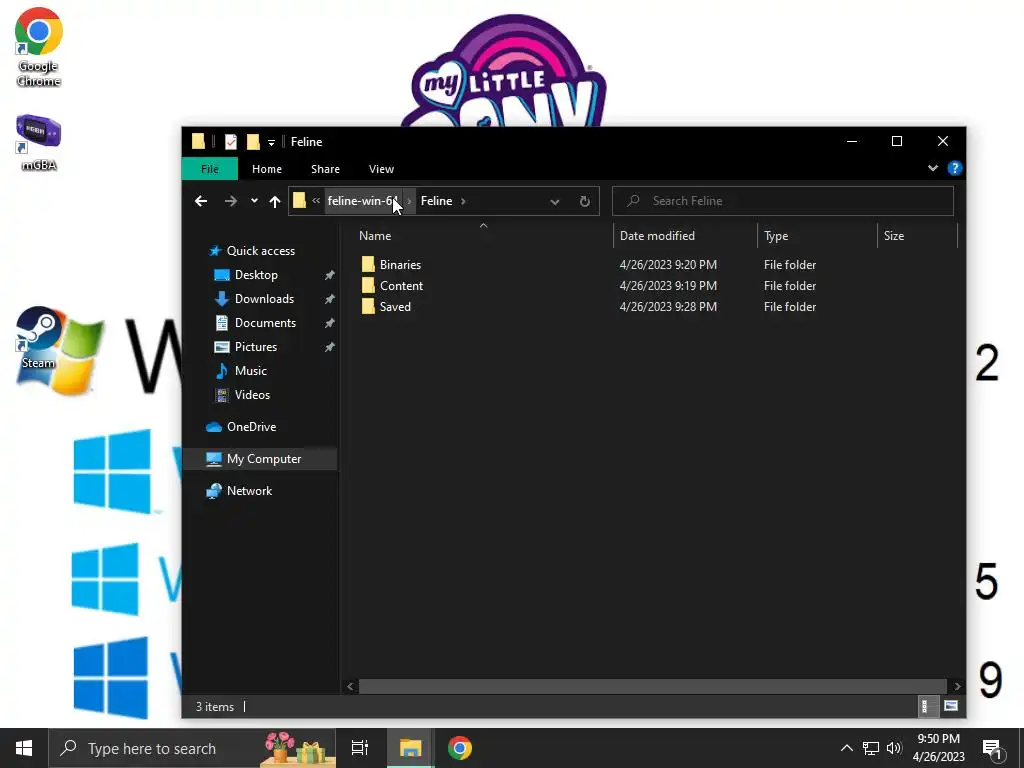
Task: Click New Folder icon in title bar
Action: (x=253, y=142)
